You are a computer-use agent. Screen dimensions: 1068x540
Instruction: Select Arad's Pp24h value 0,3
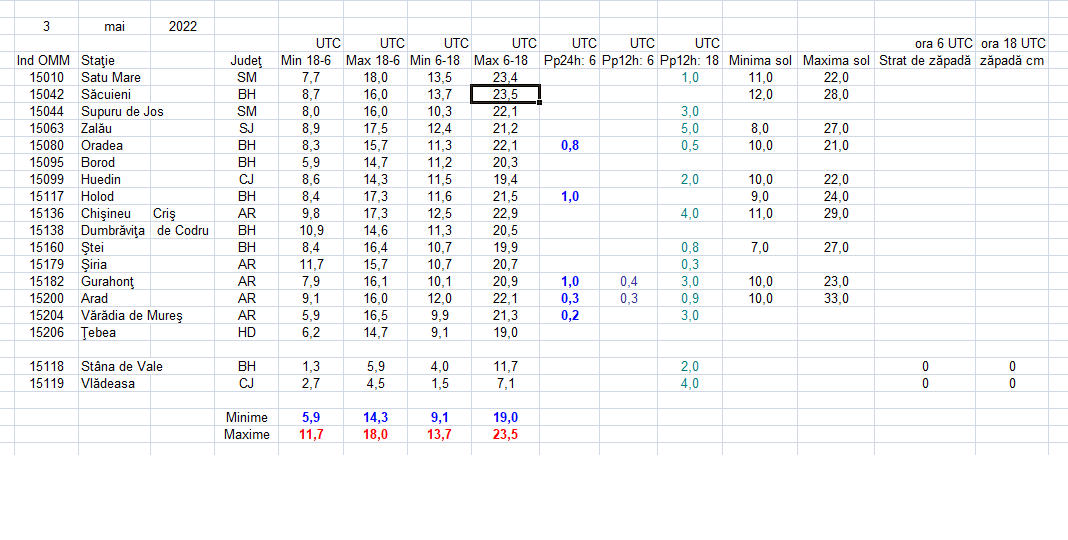point(569,299)
